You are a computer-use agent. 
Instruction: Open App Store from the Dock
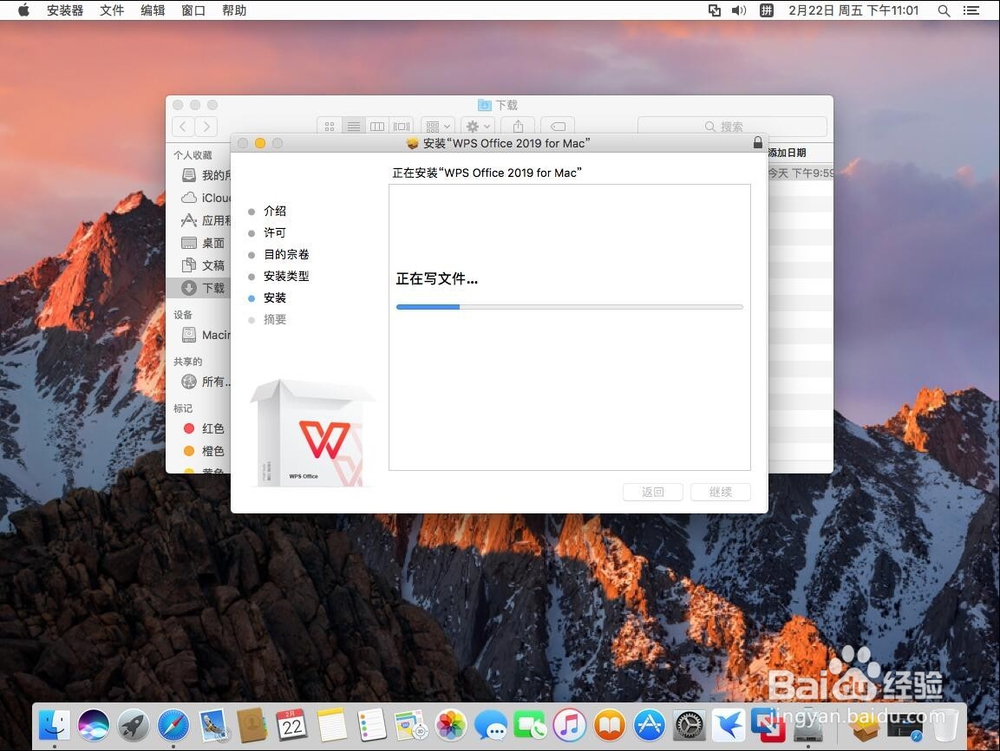(x=649, y=725)
